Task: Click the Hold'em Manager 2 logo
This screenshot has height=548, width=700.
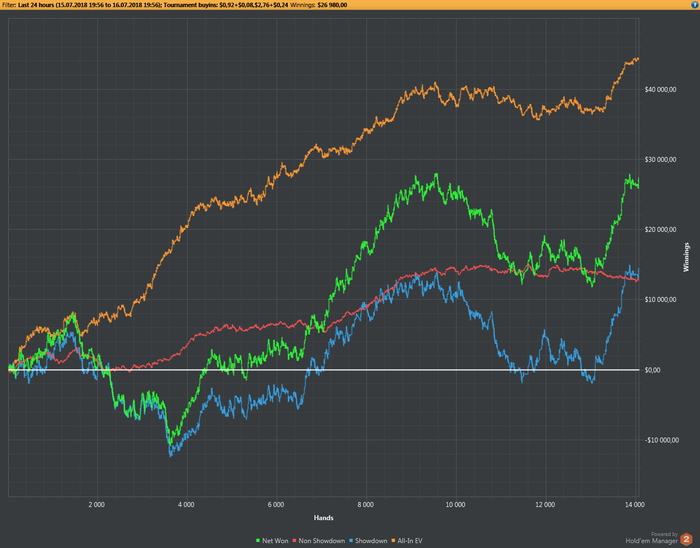Action: click(686, 539)
